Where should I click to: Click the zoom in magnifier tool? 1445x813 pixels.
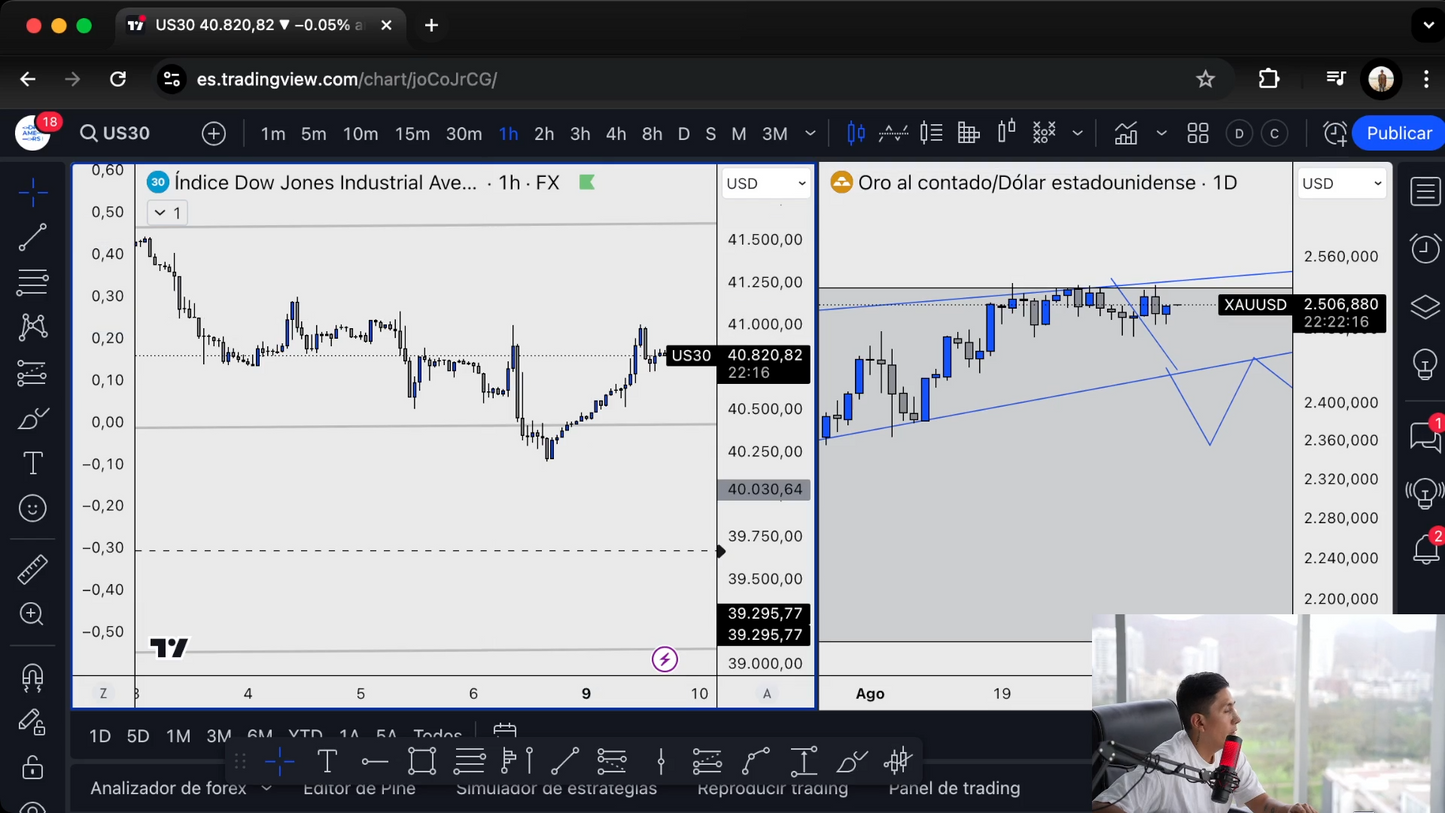coord(32,614)
